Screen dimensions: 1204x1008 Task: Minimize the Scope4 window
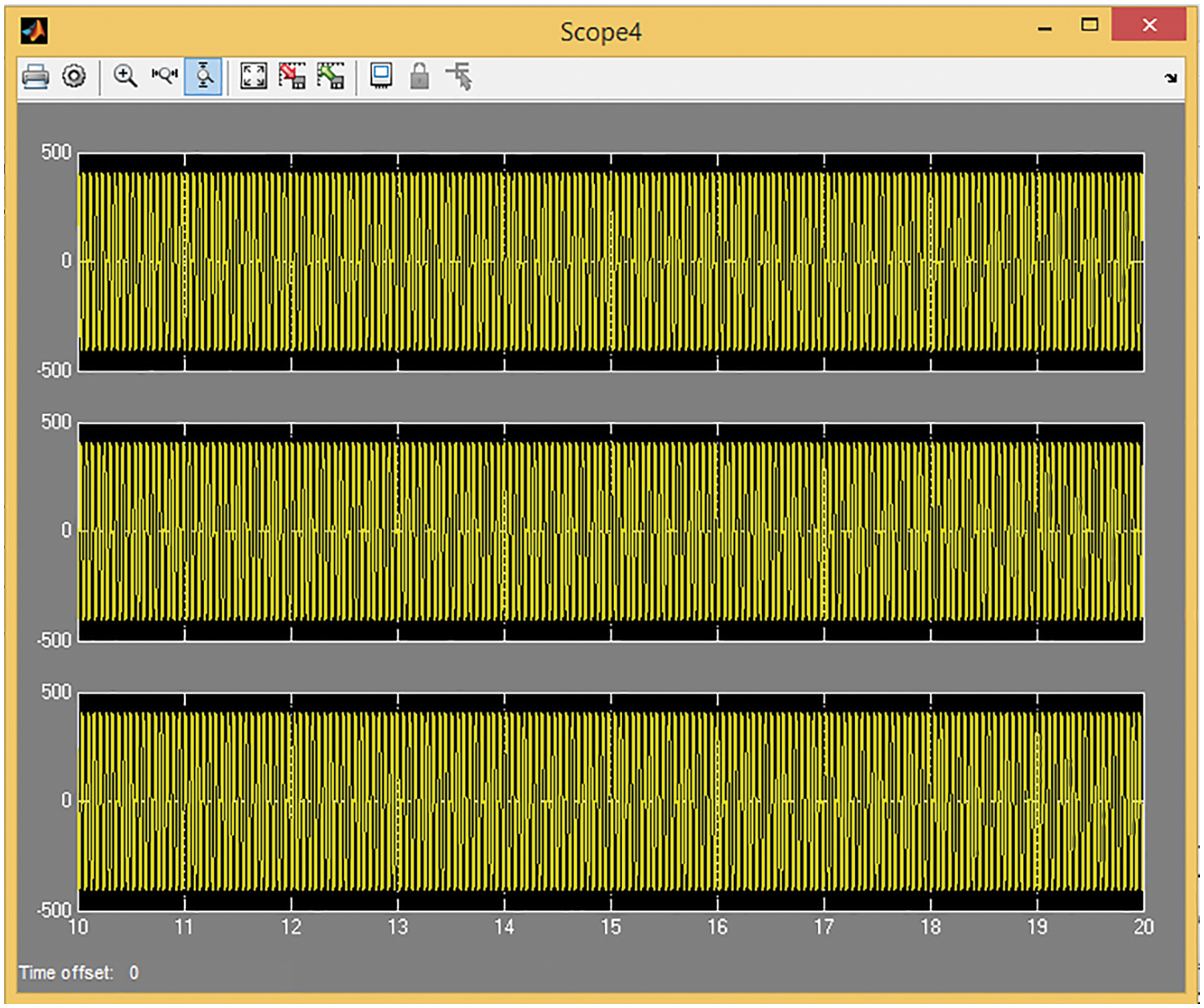pyautogui.click(x=1045, y=28)
